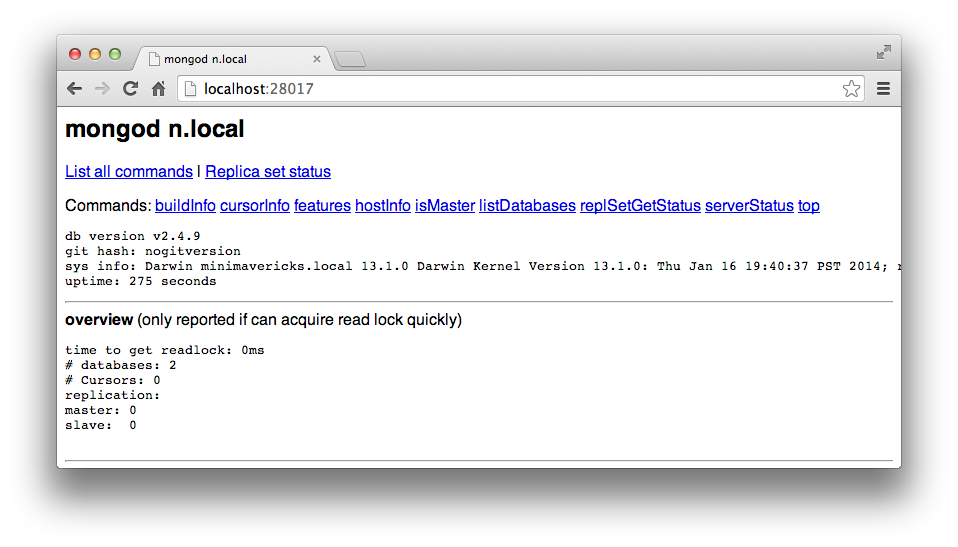Click the page icon in address bar

point(190,89)
